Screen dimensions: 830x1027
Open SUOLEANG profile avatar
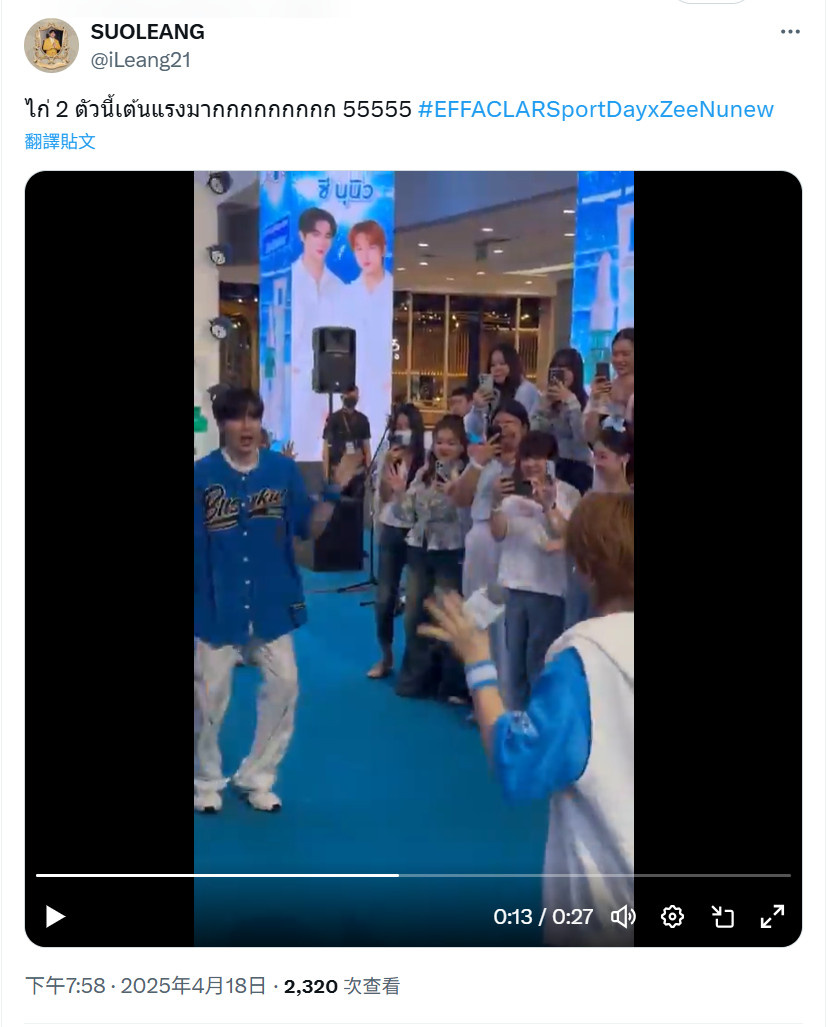[51, 45]
